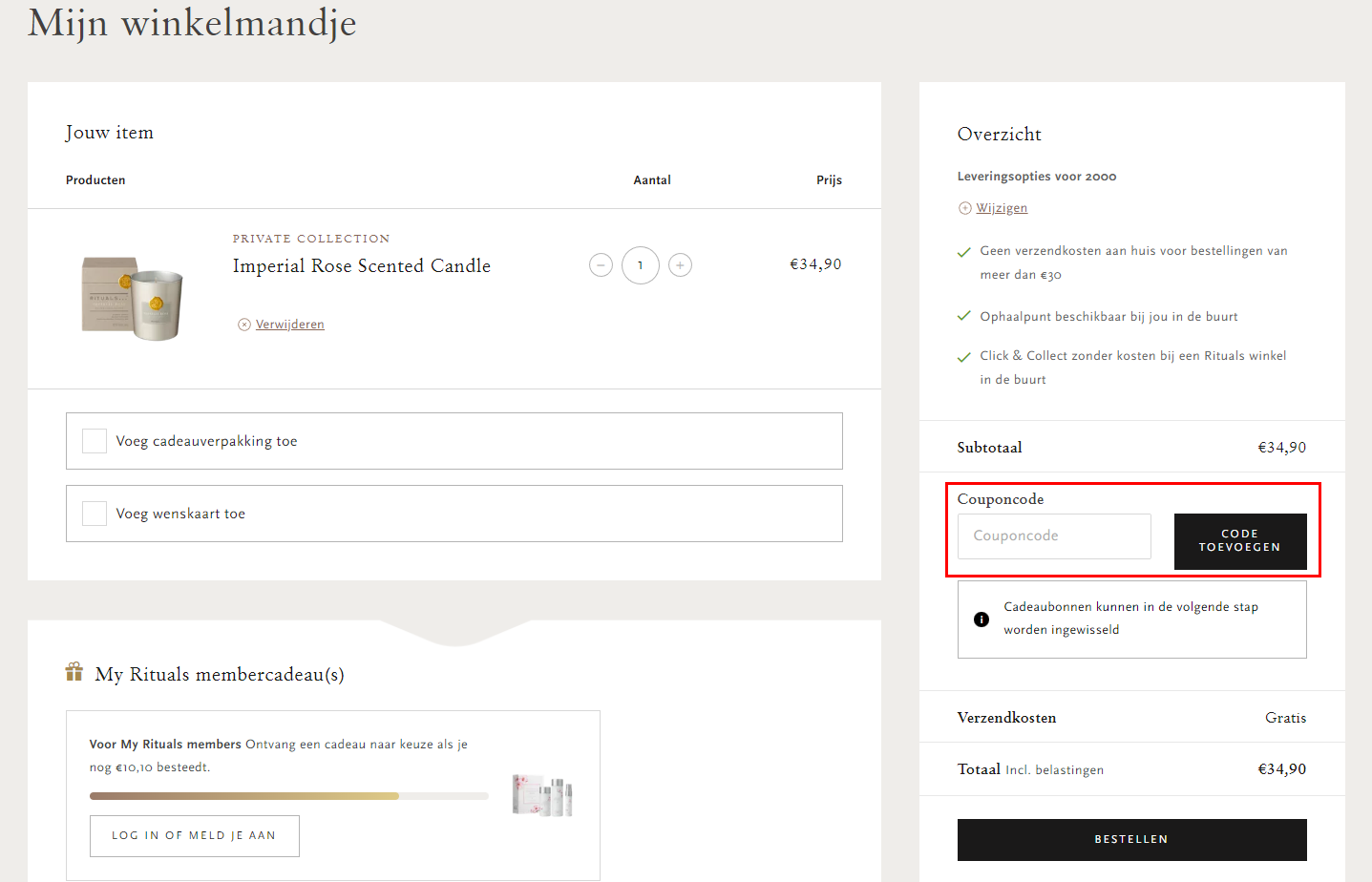Click the Verwijderen remove link
This screenshot has width=1372, height=882.
[x=290, y=325]
